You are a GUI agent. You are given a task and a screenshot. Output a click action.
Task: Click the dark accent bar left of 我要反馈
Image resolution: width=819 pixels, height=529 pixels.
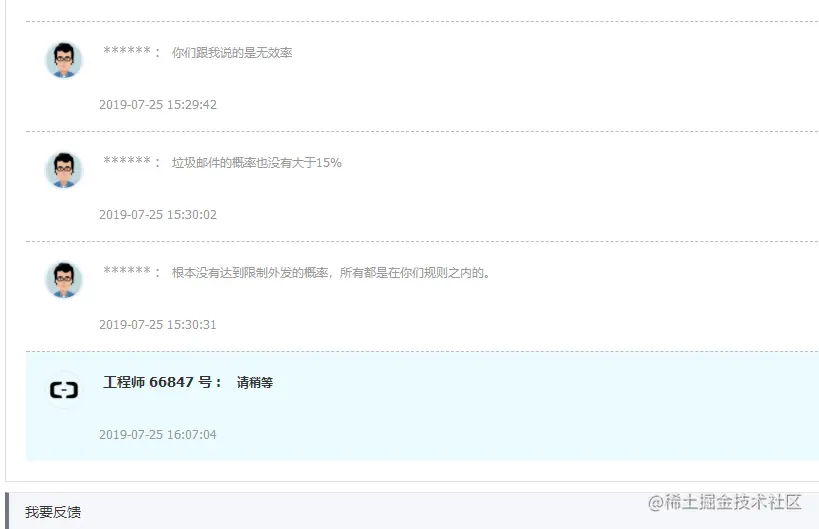pyautogui.click(x=7, y=511)
